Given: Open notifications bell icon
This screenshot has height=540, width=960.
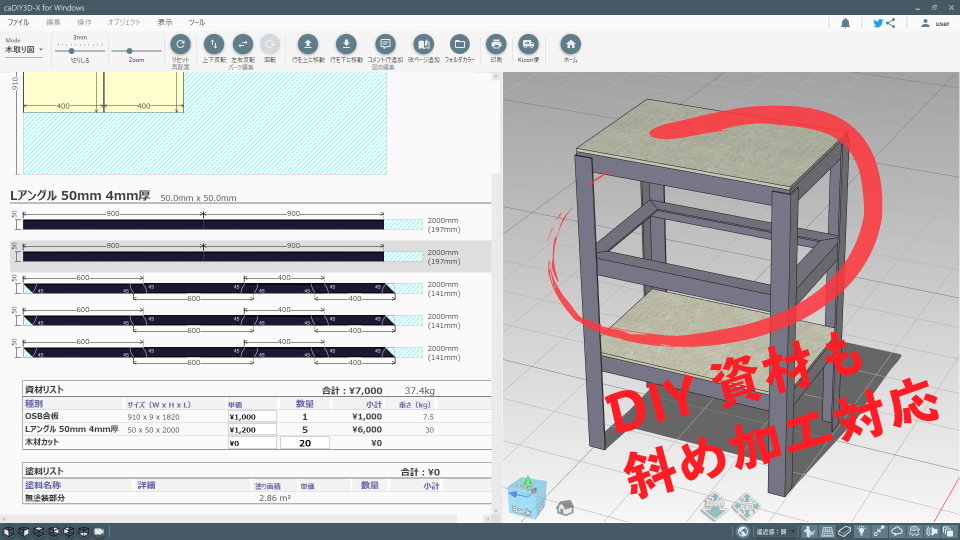Looking at the screenshot, I should point(846,23).
